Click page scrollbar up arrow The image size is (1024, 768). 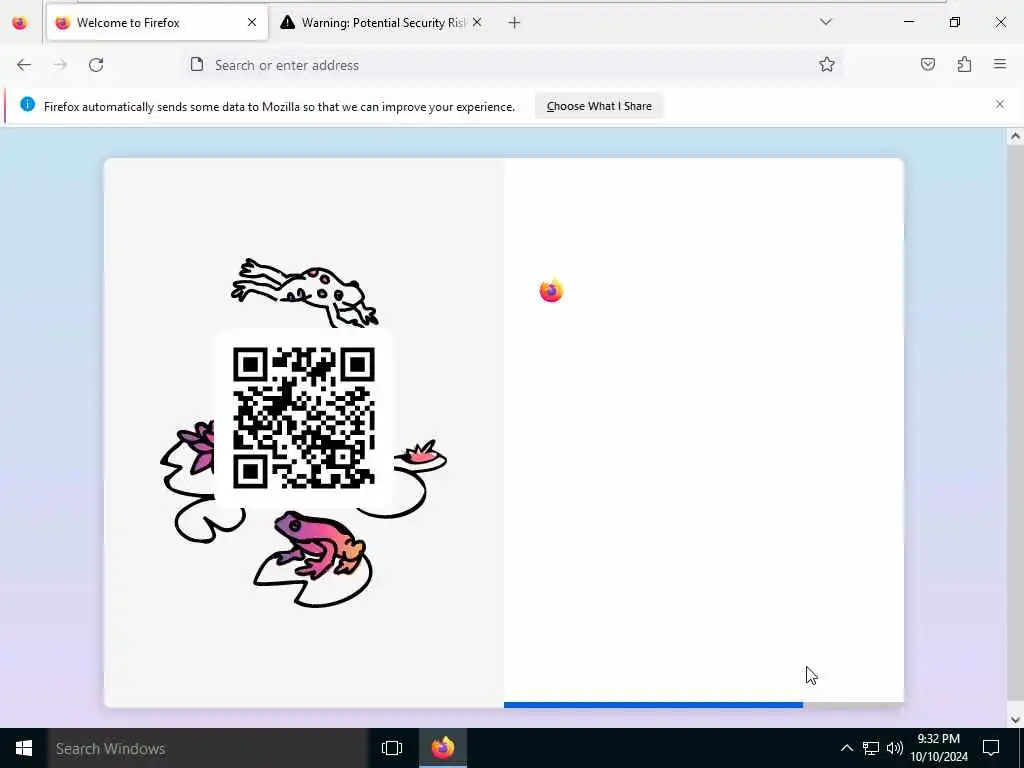(1015, 136)
